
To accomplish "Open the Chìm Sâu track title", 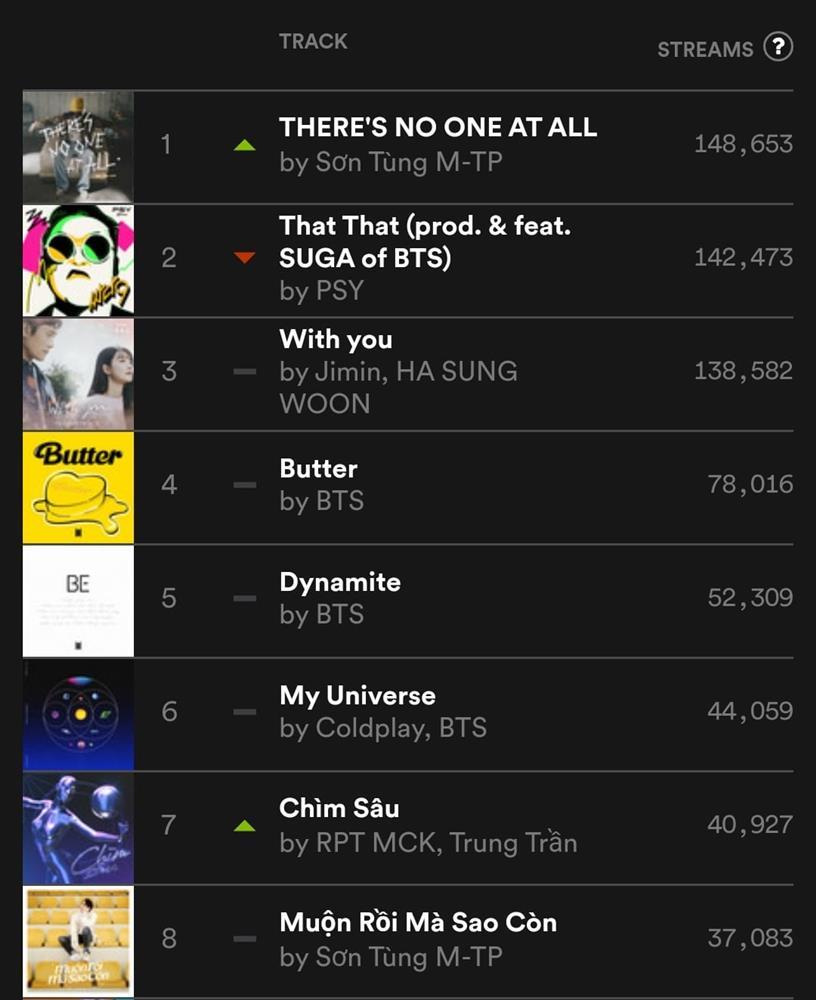I will pyautogui.click(x=339, y=808).
